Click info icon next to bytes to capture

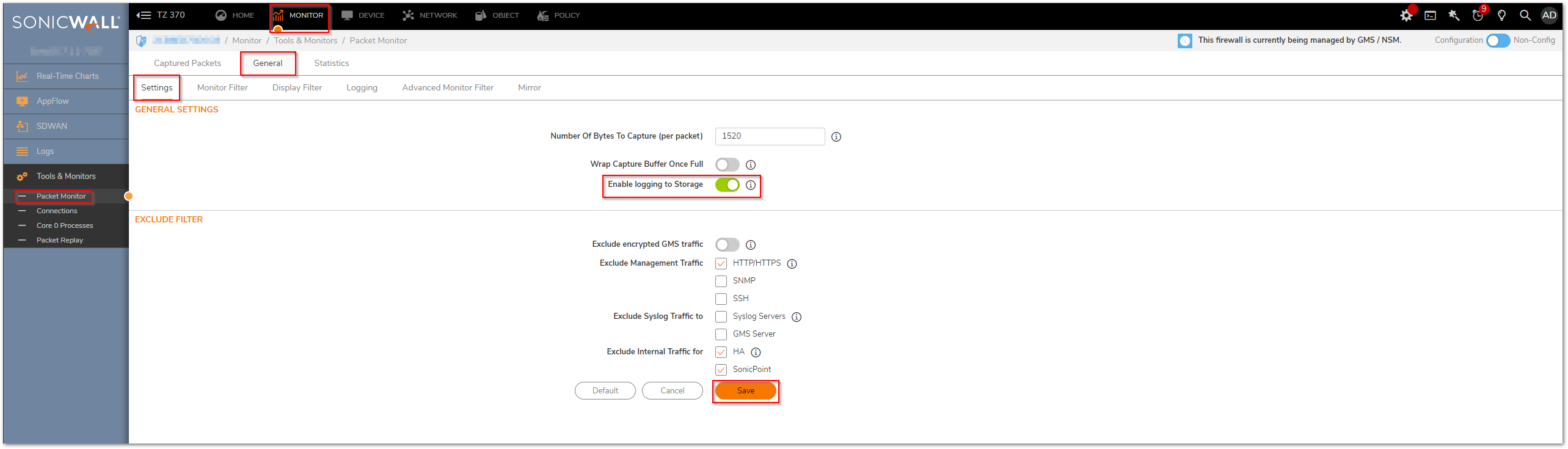tap(836, 137)
